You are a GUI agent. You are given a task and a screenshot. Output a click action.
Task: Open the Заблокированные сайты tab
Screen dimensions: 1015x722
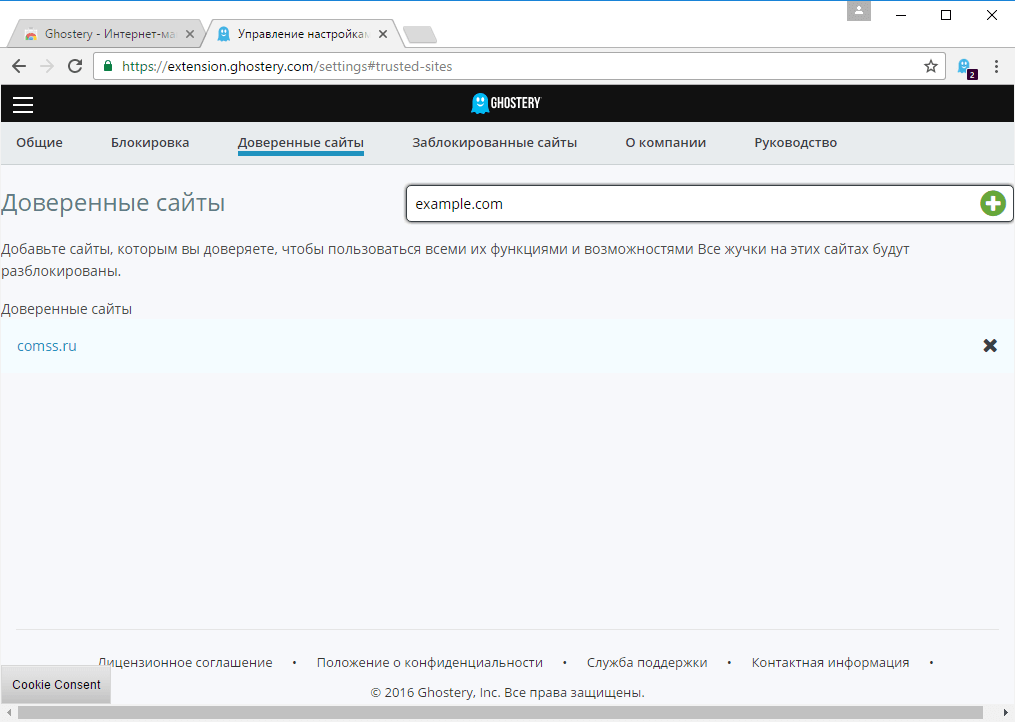click(x=495, y=142)
